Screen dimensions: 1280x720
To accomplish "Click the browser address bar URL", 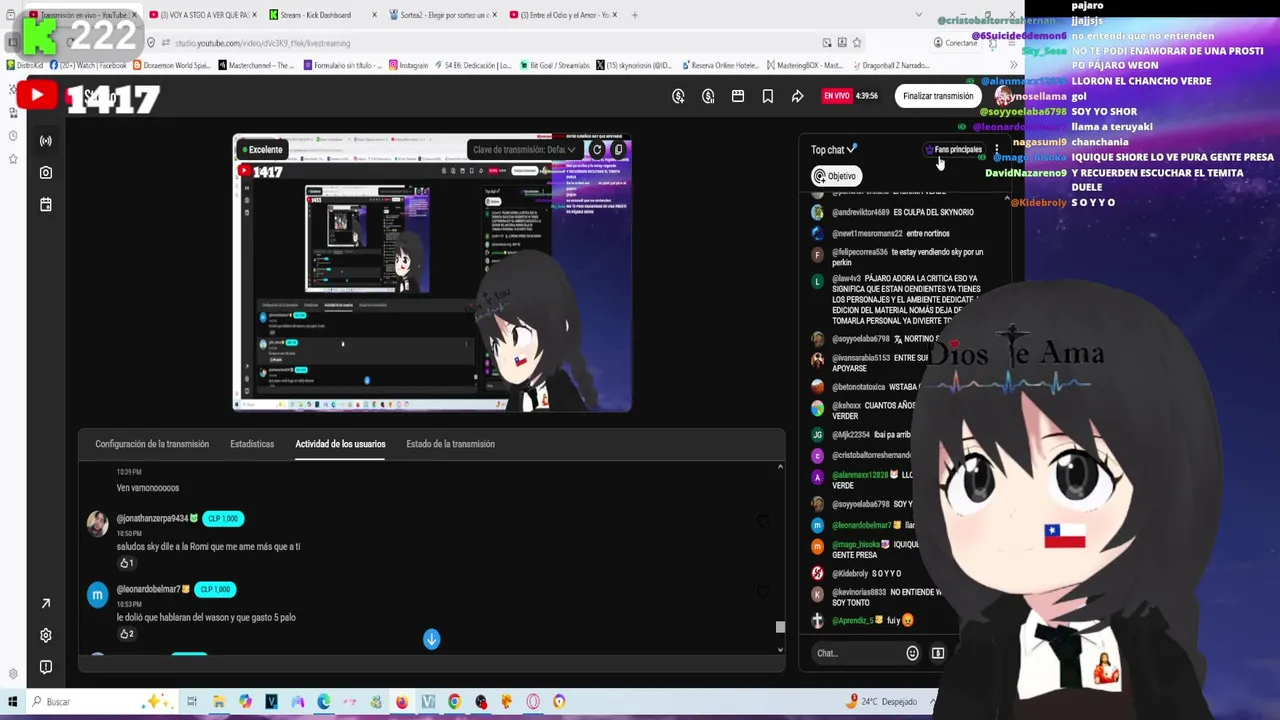I will pos(262,43).
